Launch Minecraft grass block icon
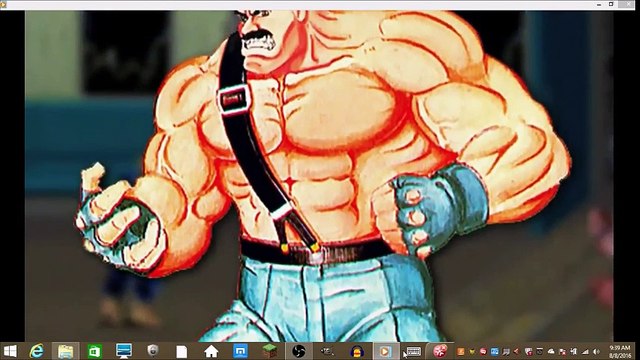Image resolution: width=640 pixels, height=360 pixels. [269, 351]
